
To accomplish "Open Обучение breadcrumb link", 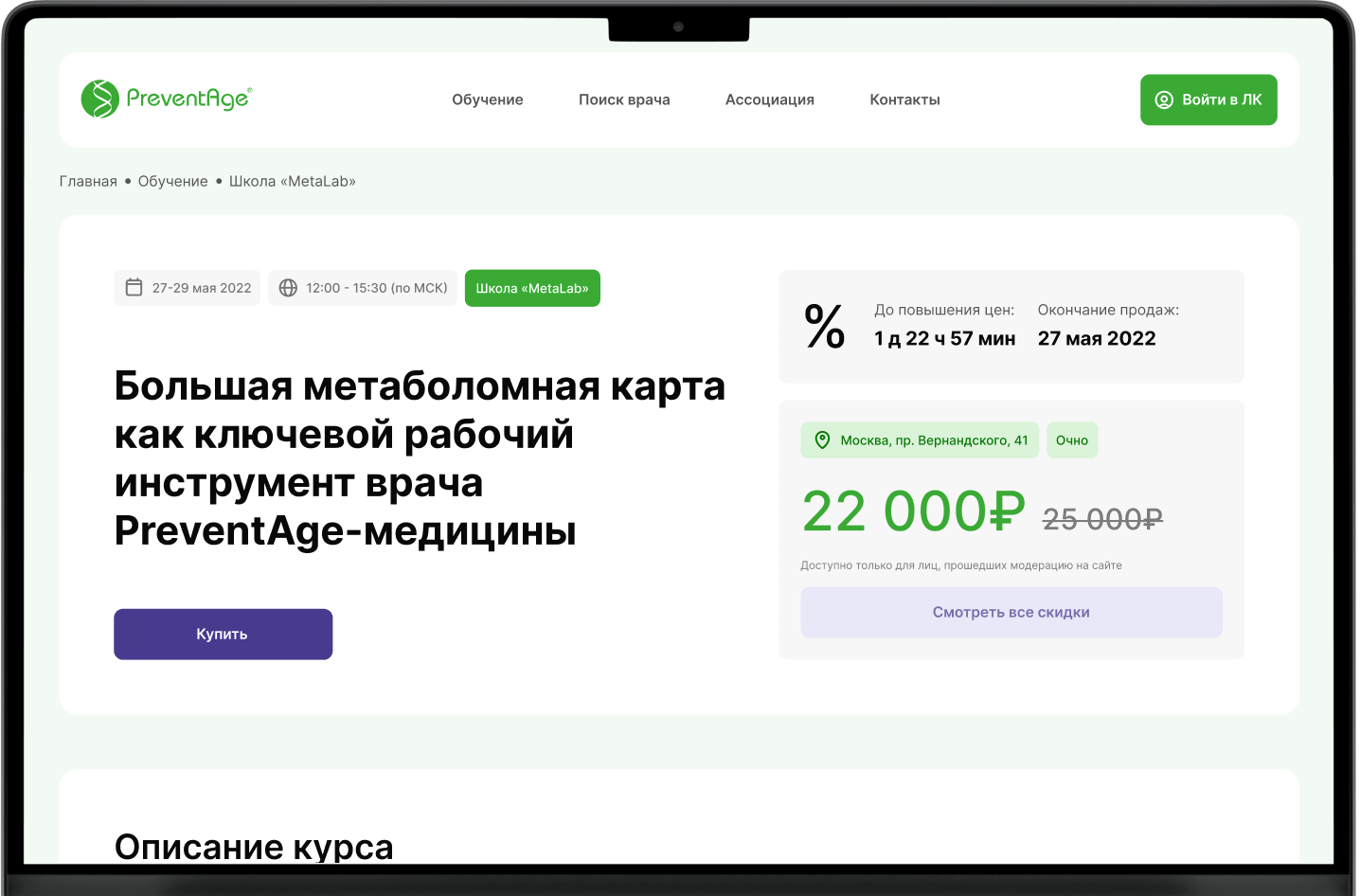I will (x=173, y=181).
